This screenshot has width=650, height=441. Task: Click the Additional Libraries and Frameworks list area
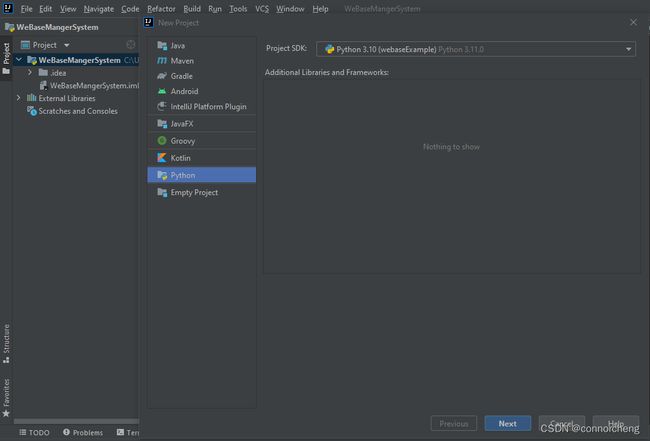pyautogui.click(x=451, y=176)
